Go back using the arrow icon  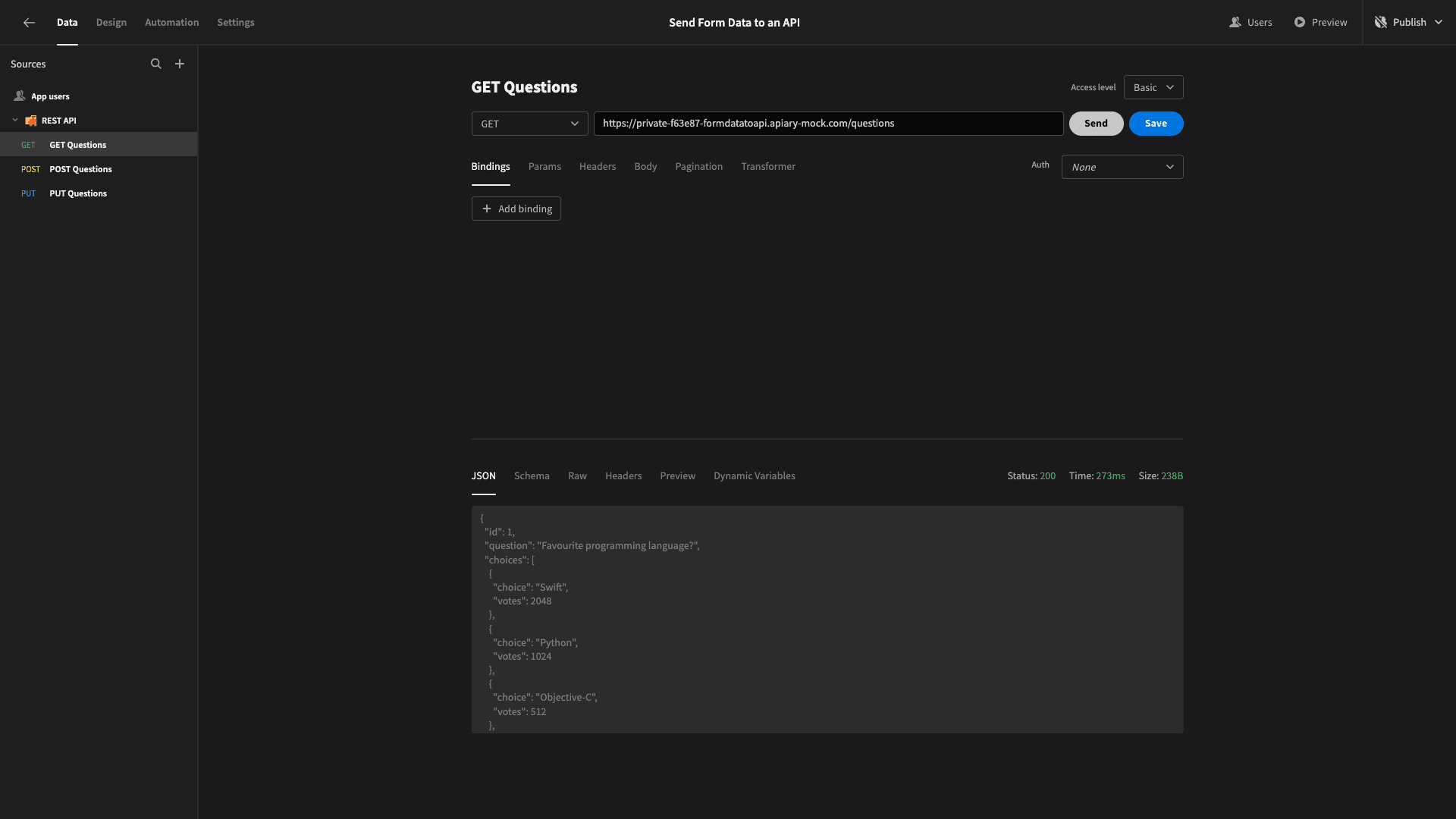[29, 23]
